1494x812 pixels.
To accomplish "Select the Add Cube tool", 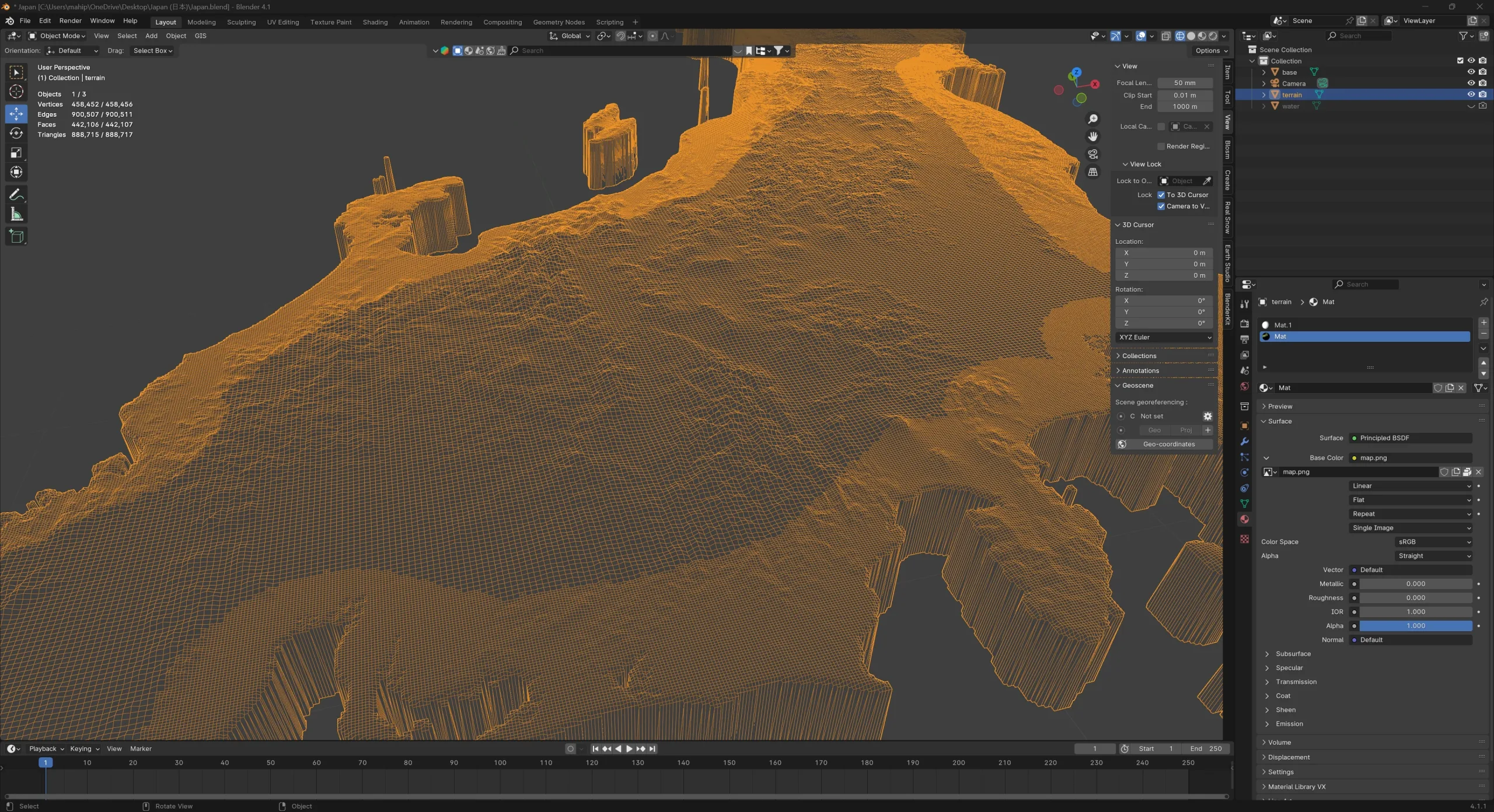I will (16, 236).
